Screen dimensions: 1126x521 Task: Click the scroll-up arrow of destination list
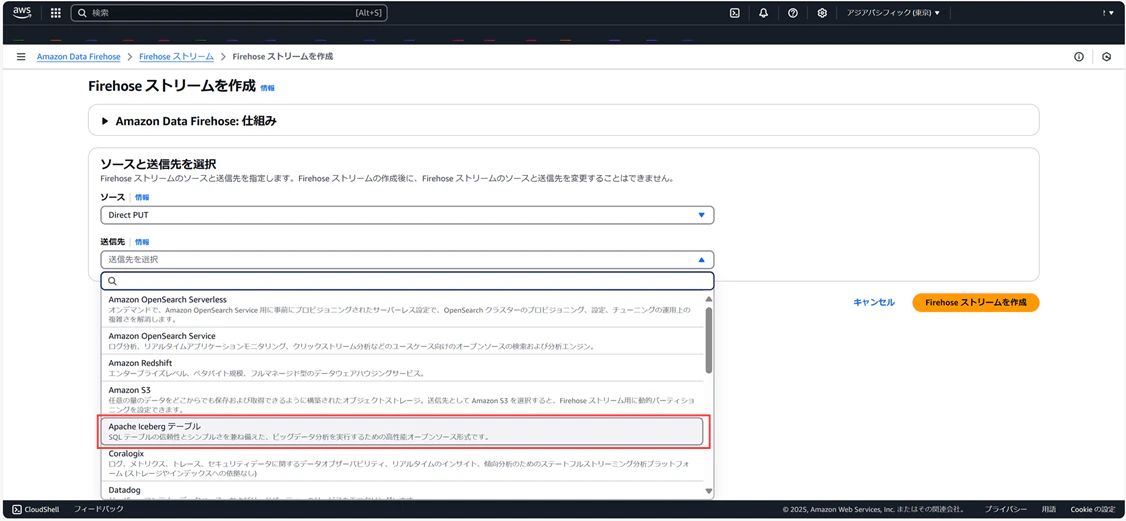pyautogui.click(x=709, y=299)
